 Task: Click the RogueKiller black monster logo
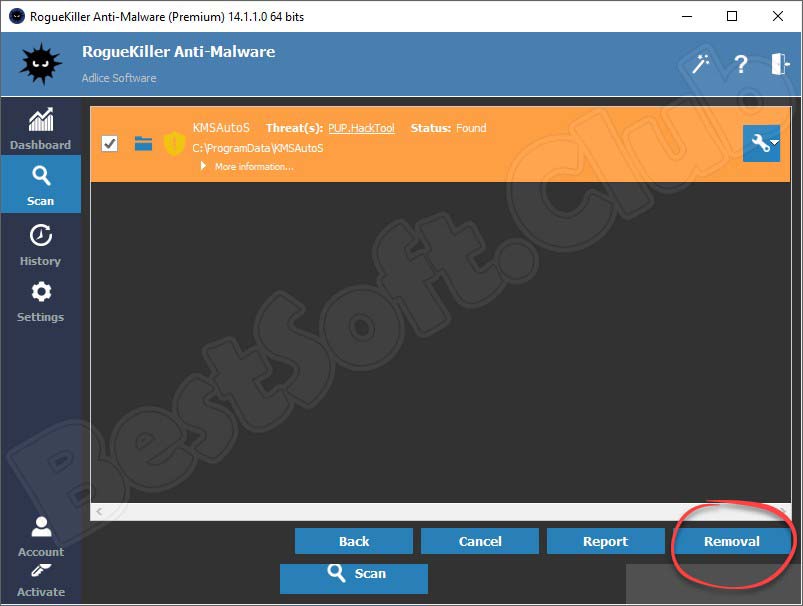coord(40,65)
